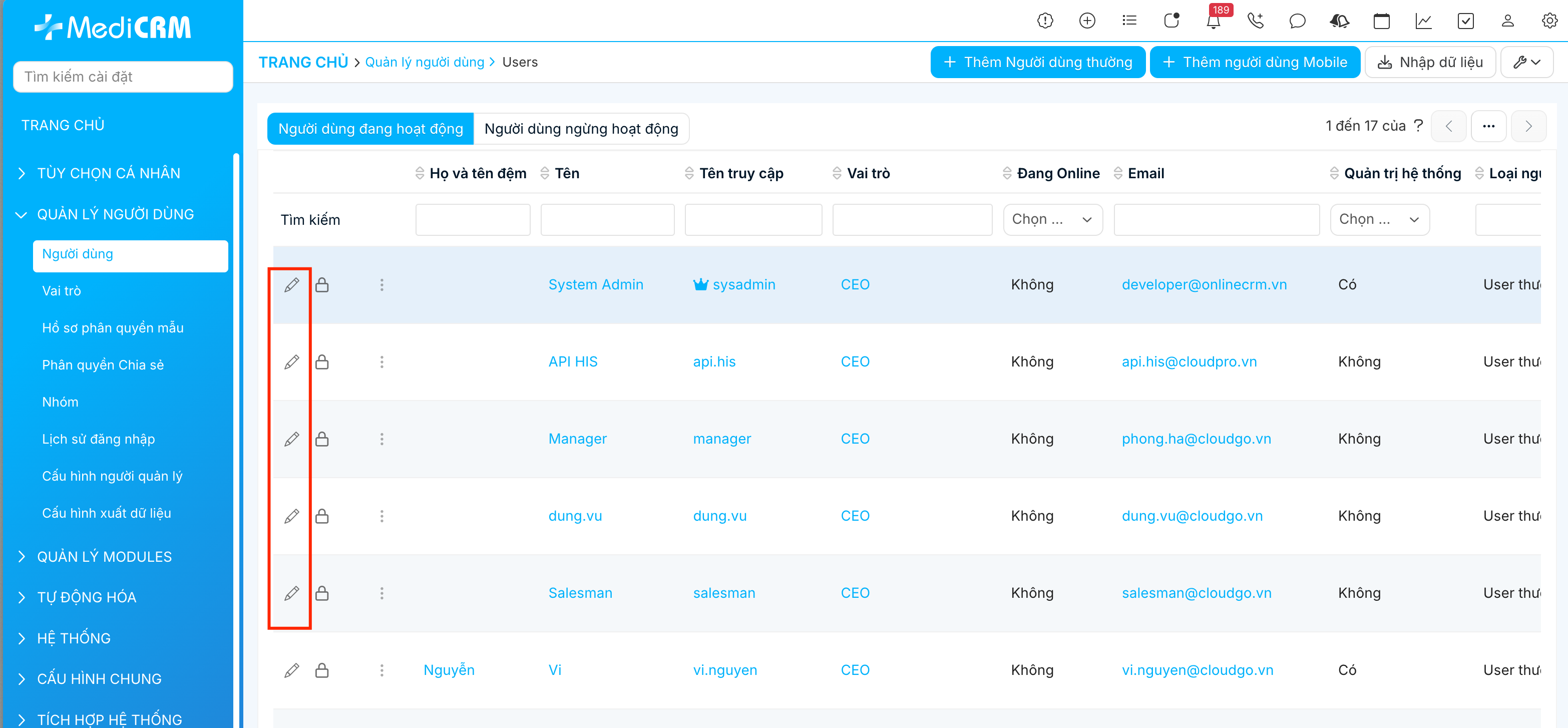1568x728 pixels.
Task: Open the Đang Online filter dropdown
Action: point(1052,220)
